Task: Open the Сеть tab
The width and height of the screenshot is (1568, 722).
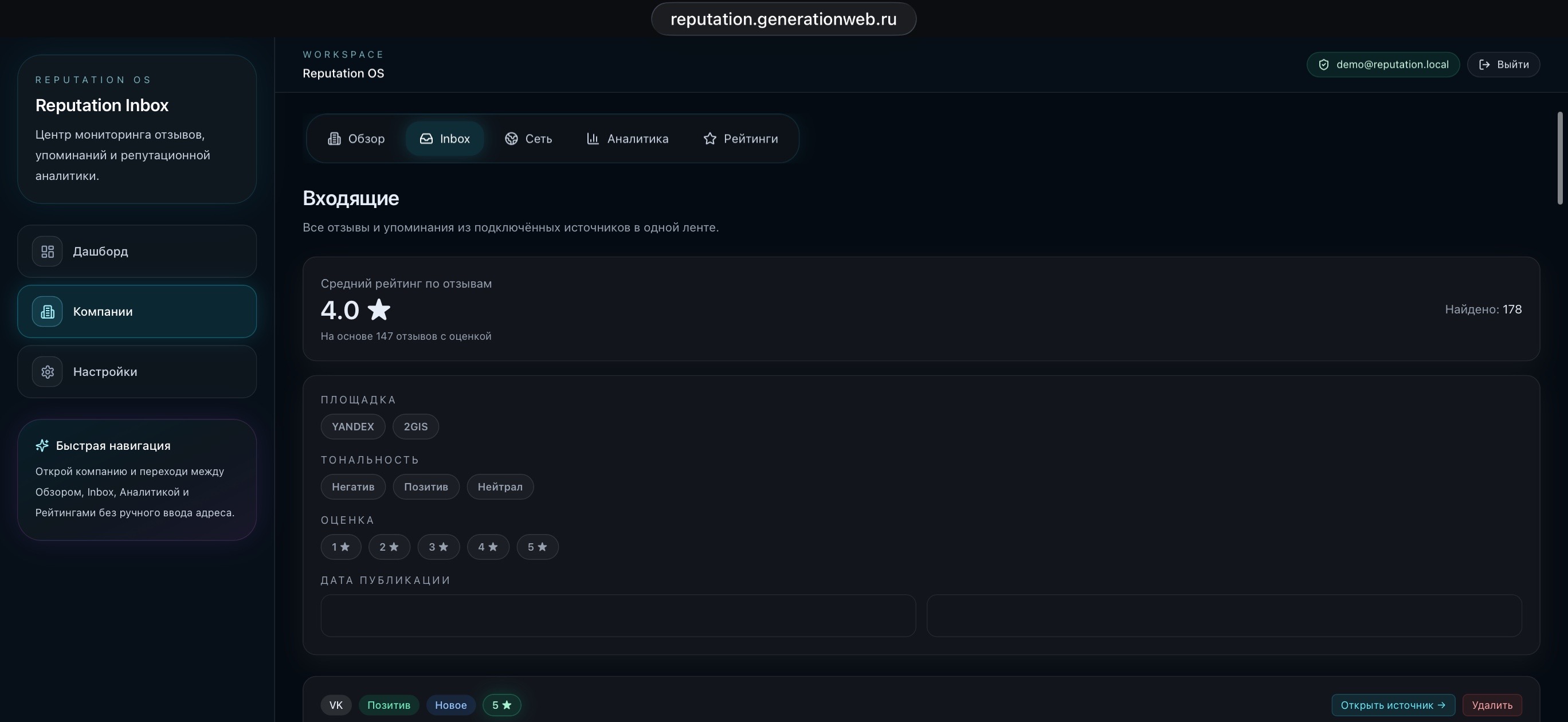Action: point(528,139)
